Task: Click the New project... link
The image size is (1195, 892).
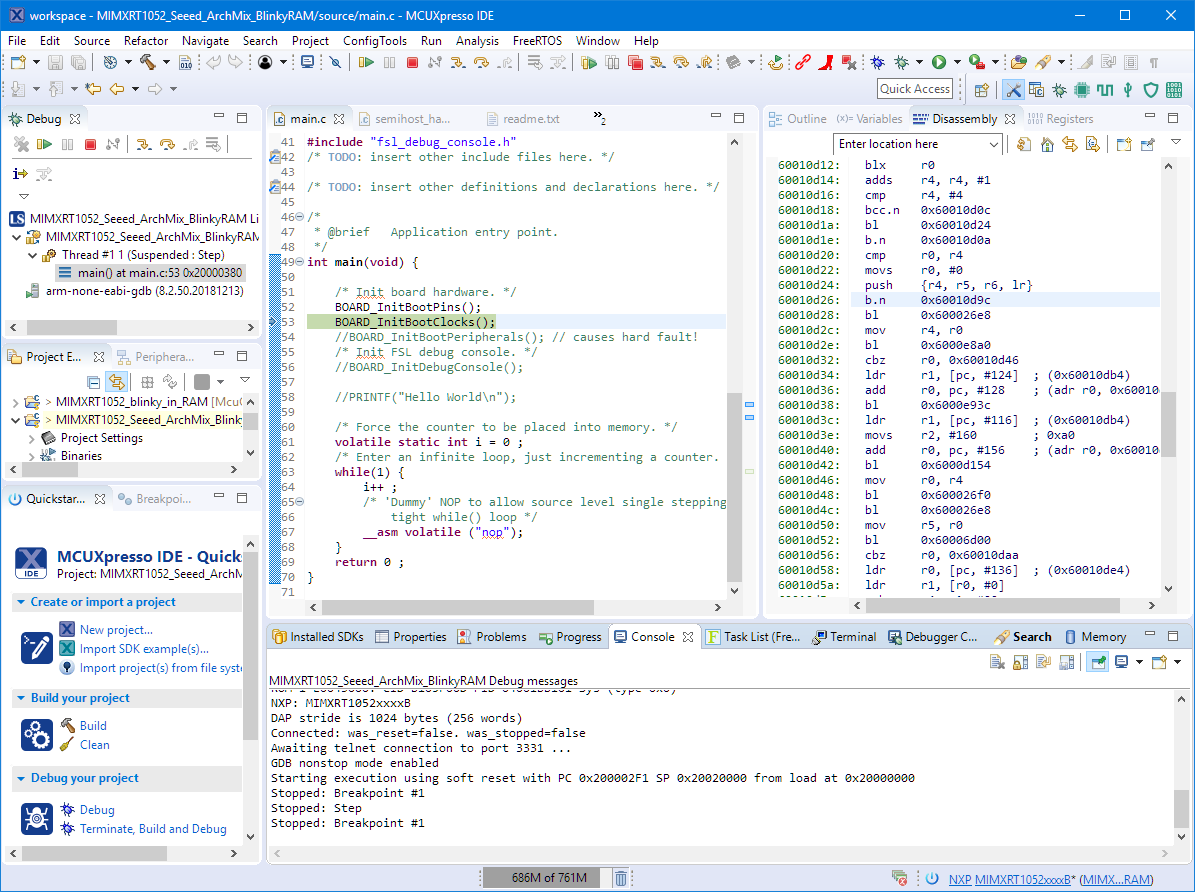Action: (x=116, y=630)
